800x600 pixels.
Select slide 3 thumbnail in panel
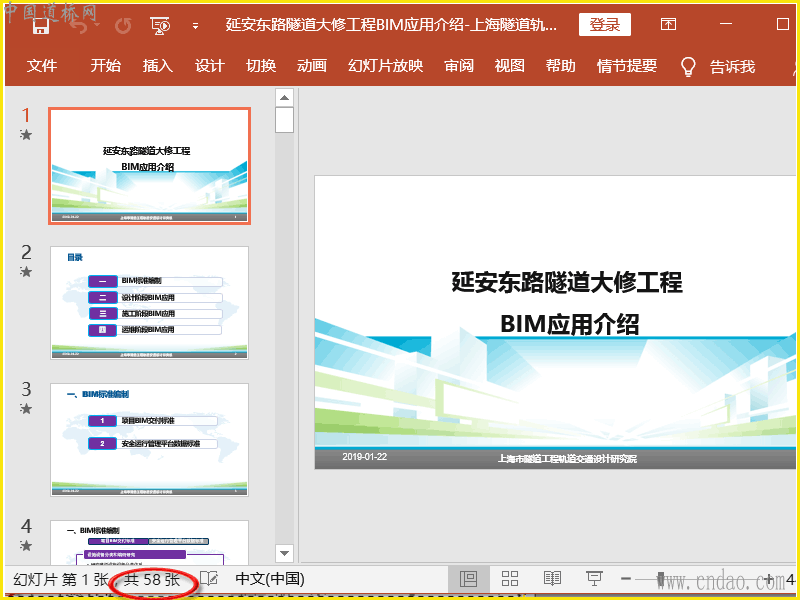click(x=149, y=439)
